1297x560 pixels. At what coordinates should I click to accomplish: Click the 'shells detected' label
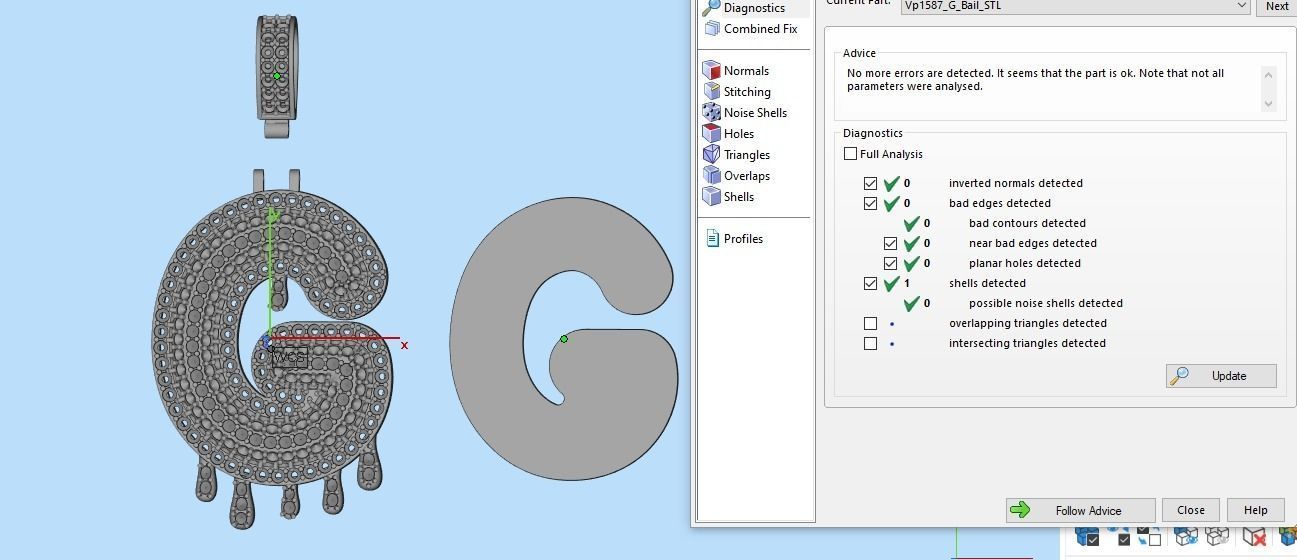point(987,283)
